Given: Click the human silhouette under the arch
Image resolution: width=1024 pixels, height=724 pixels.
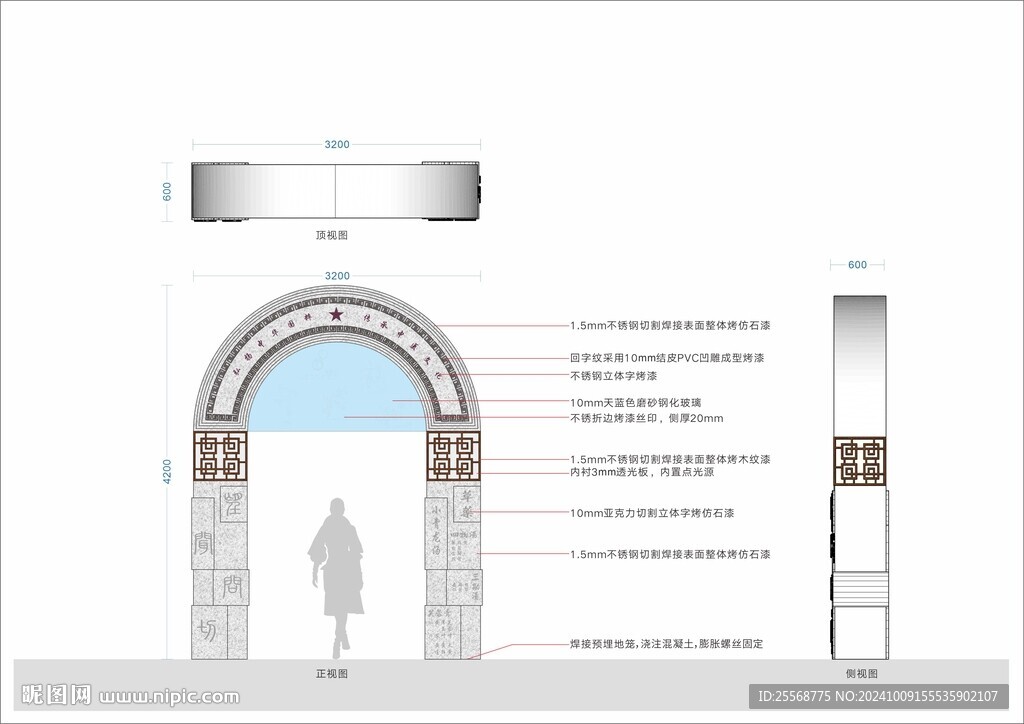Looking at the screenshot, I should coord(337,578).
